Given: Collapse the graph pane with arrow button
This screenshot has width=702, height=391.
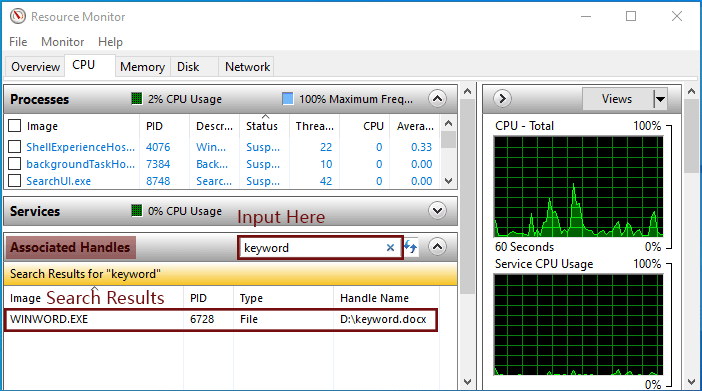Looking at the screenshot, I should tap(502, 99).
